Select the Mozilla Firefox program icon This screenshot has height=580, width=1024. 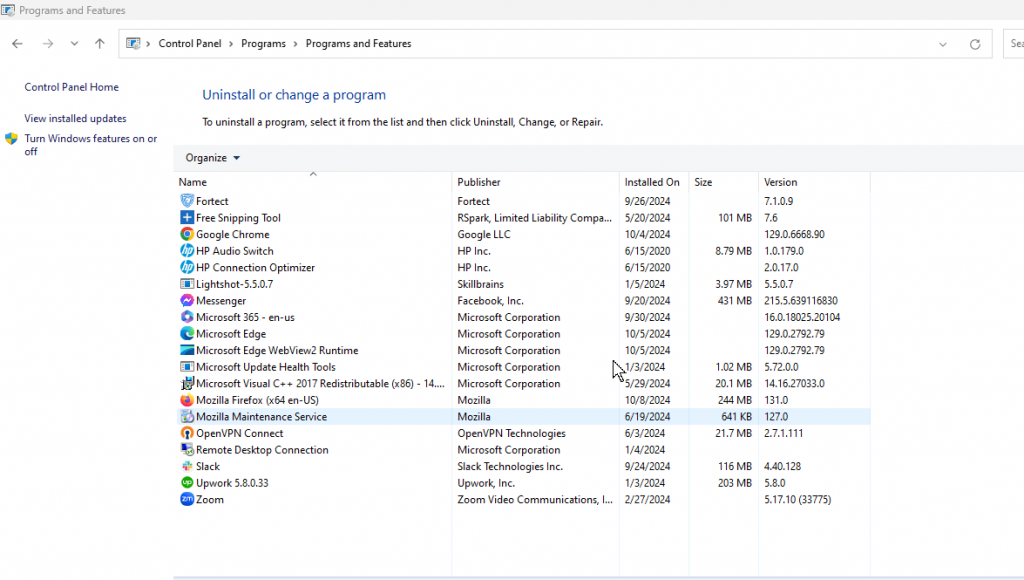(x=186, y=400)
